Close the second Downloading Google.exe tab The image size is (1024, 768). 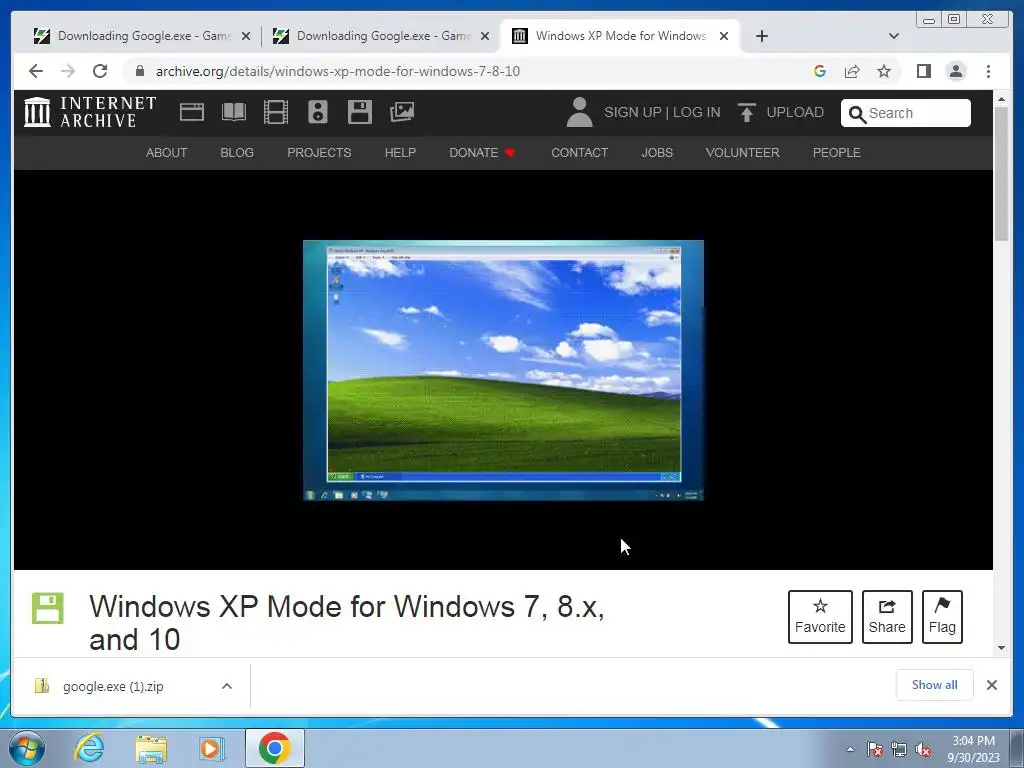click(x=485, y=37)
